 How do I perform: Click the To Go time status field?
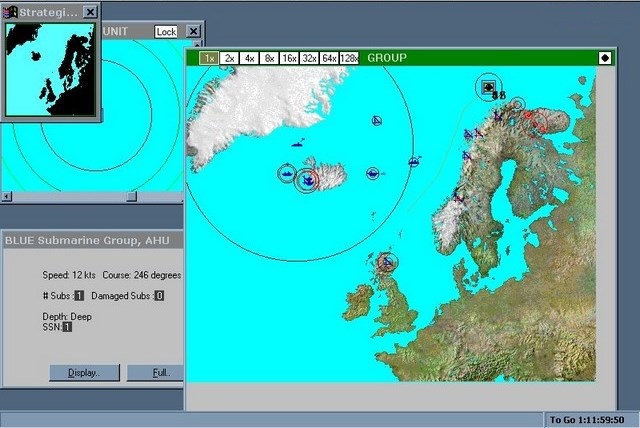(x=588, y=419)
